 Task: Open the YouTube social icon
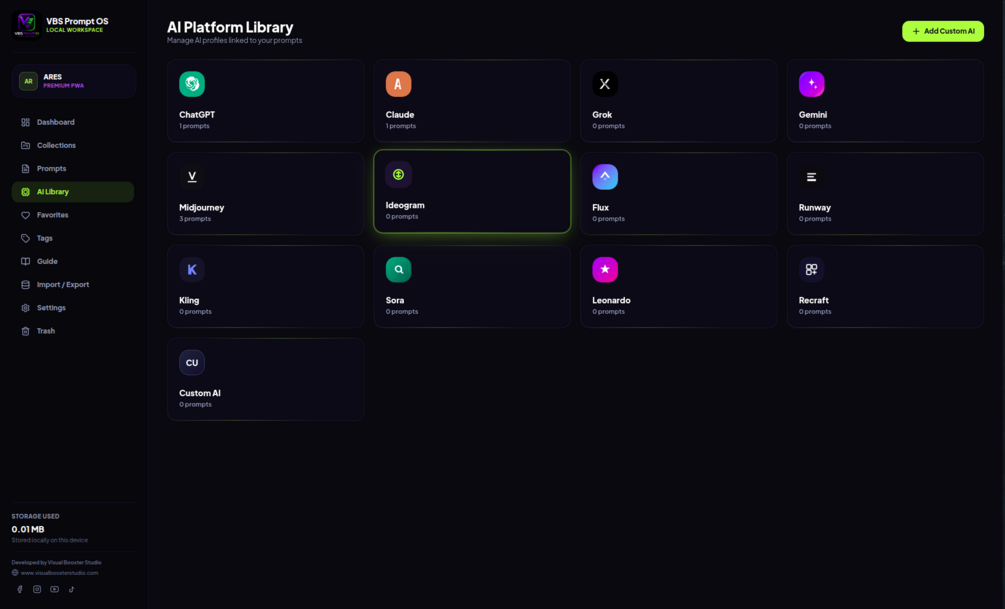tap(54, 589)
